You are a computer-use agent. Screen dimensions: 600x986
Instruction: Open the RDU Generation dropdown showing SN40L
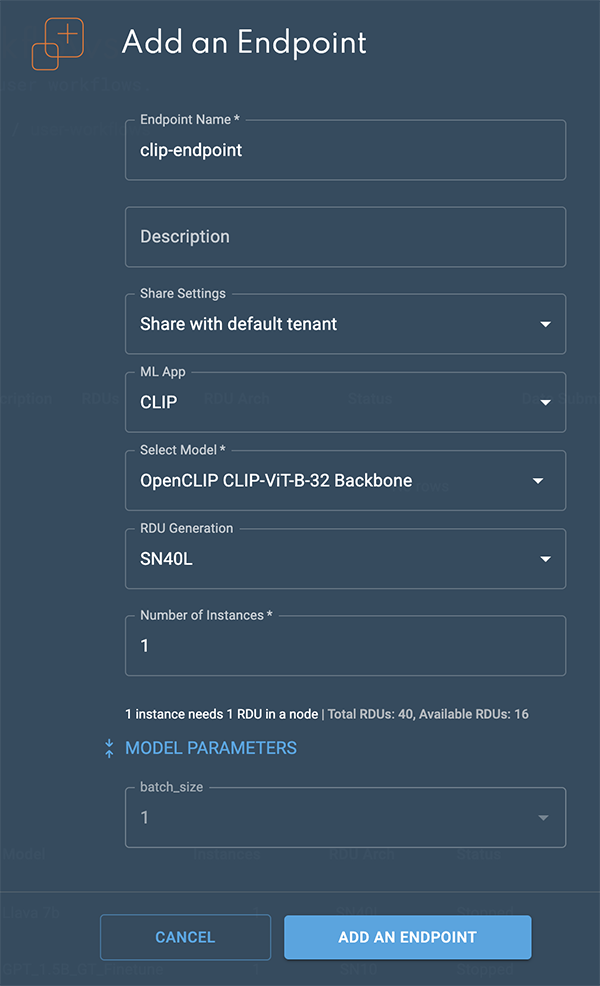(x=345, y=559)
